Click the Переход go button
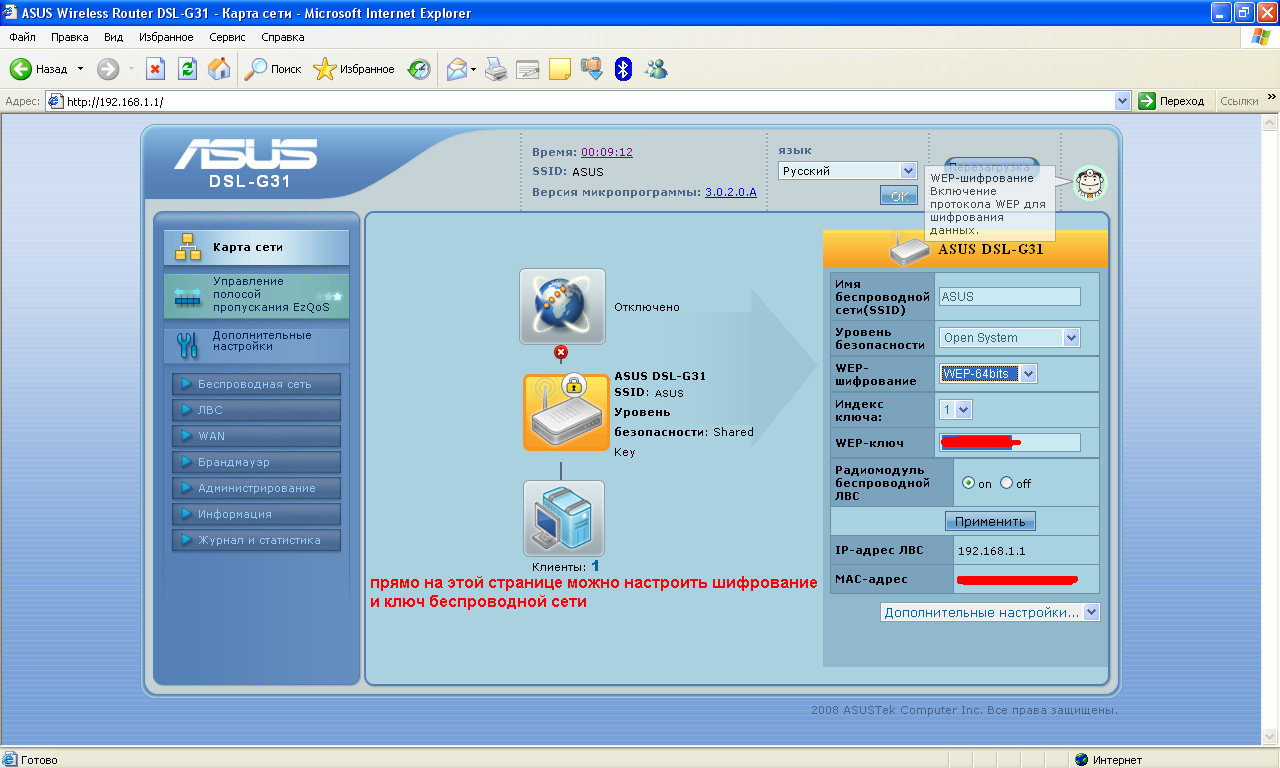The image size is (1280, 768). click(1173, 101)
